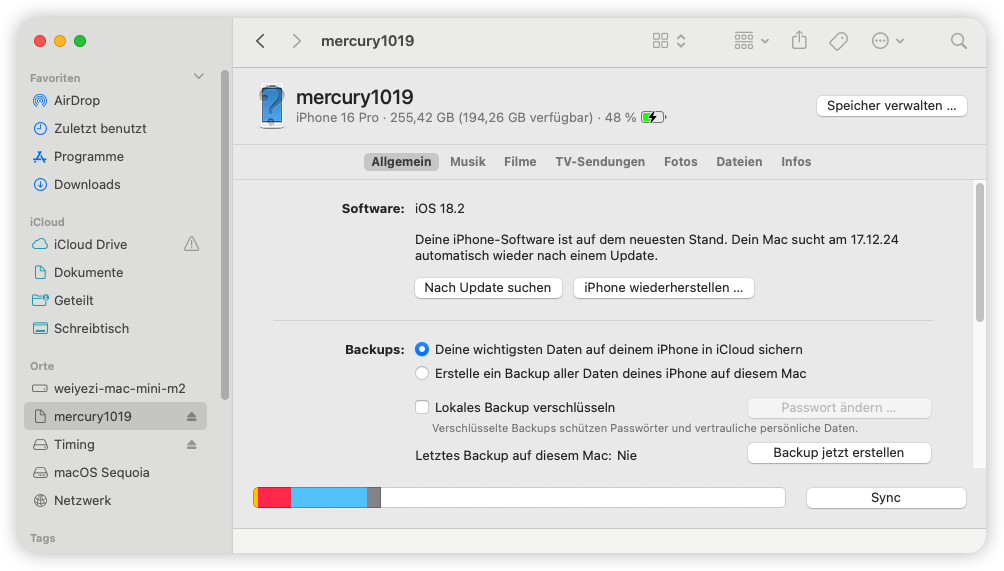Viewport: 1004px width, 571px height.
Task: Click the Sync button
Action: [x=886, y=498]
